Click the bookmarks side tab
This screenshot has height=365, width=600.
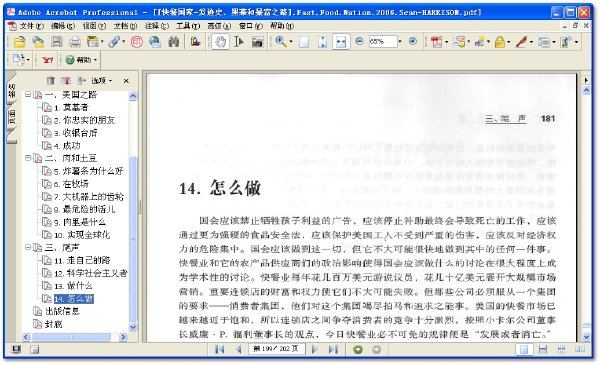pos(11,90)
